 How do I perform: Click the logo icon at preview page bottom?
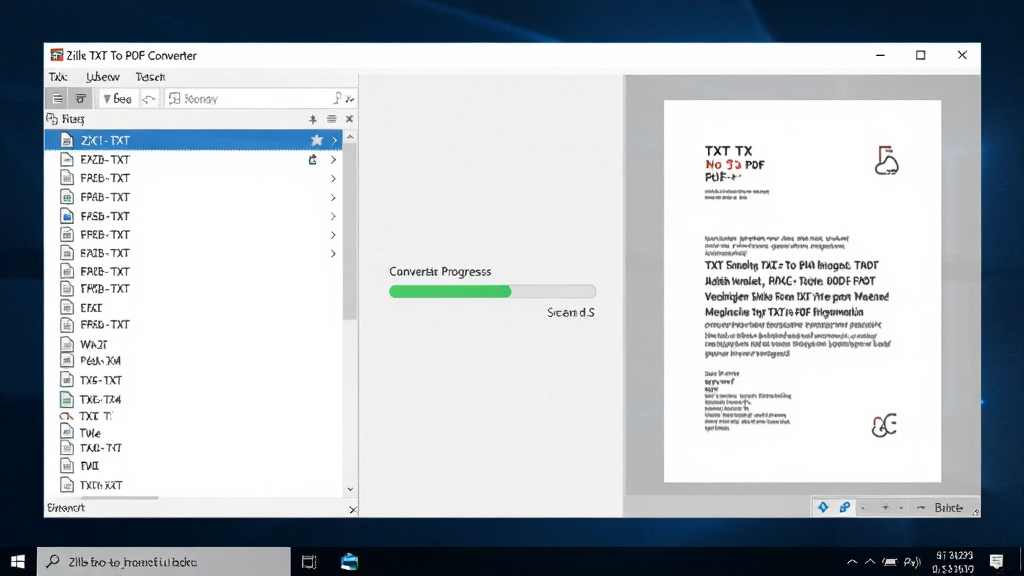(885, 425)
